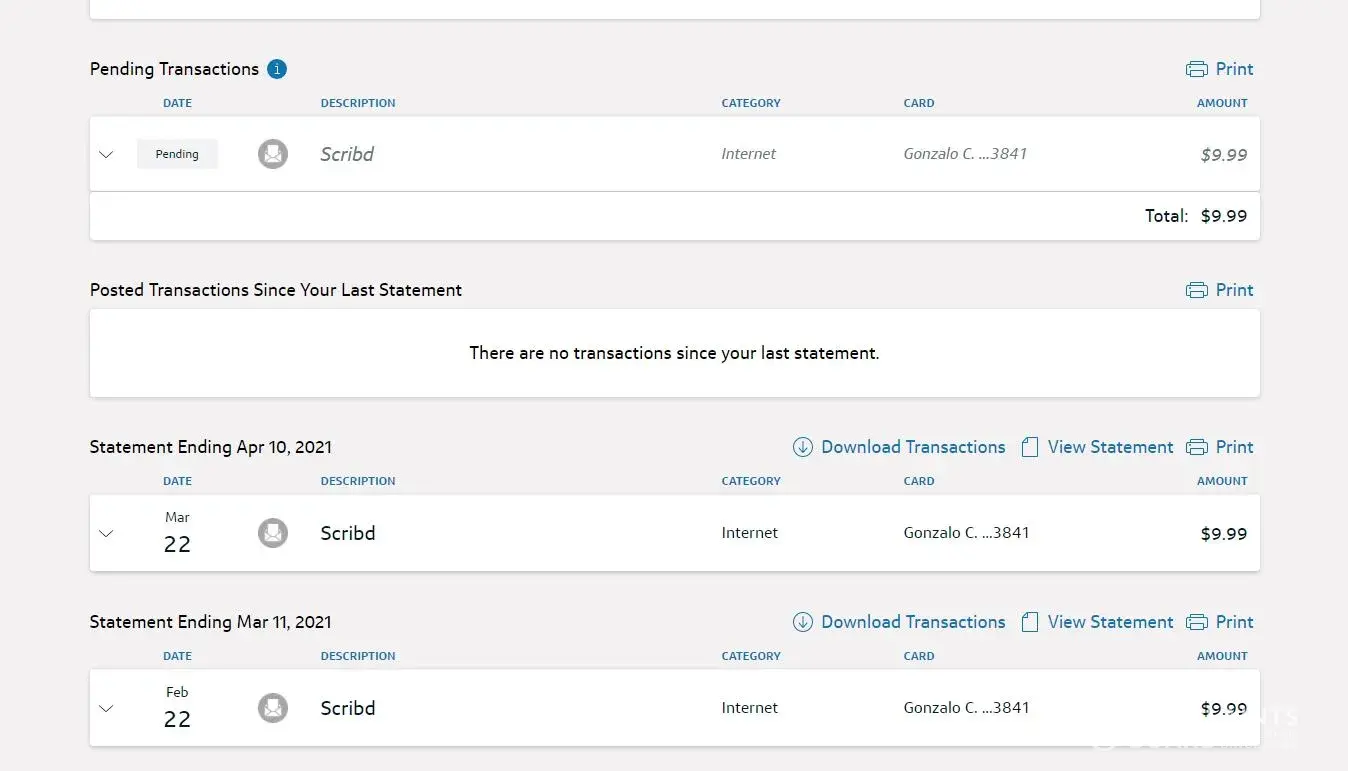Click merchant icon next to pending Scribd

pos(273,154)
